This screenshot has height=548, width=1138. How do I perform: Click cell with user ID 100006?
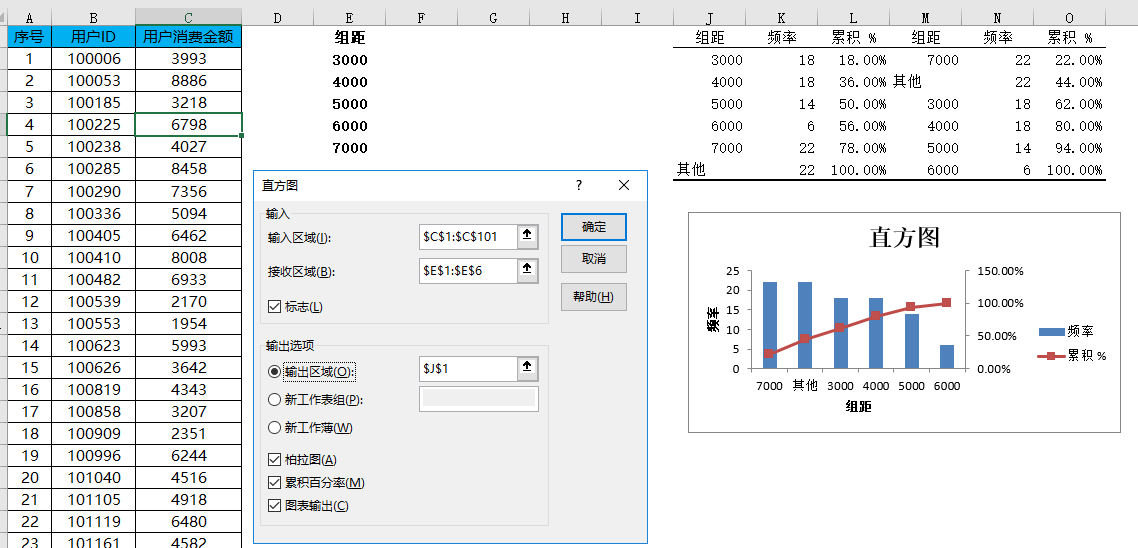pos(94,59)
